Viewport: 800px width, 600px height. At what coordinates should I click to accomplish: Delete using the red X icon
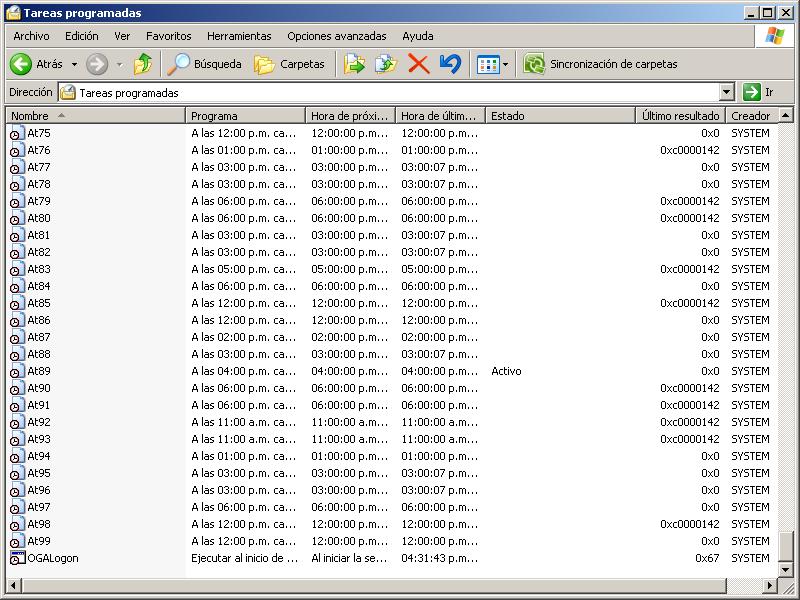tap(418, 64)
